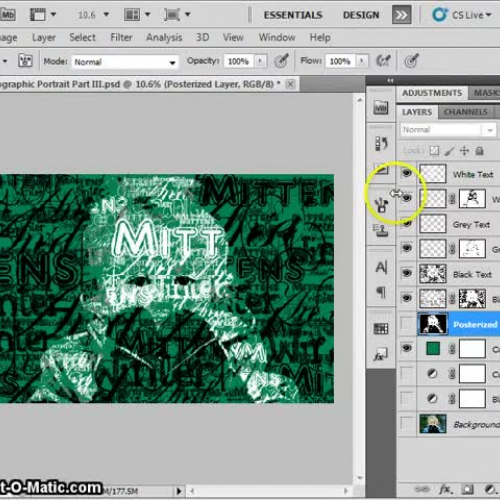This screenshot has height=500, width=500.
Task: Switch to the Channels tab
Action: [465, 112]
